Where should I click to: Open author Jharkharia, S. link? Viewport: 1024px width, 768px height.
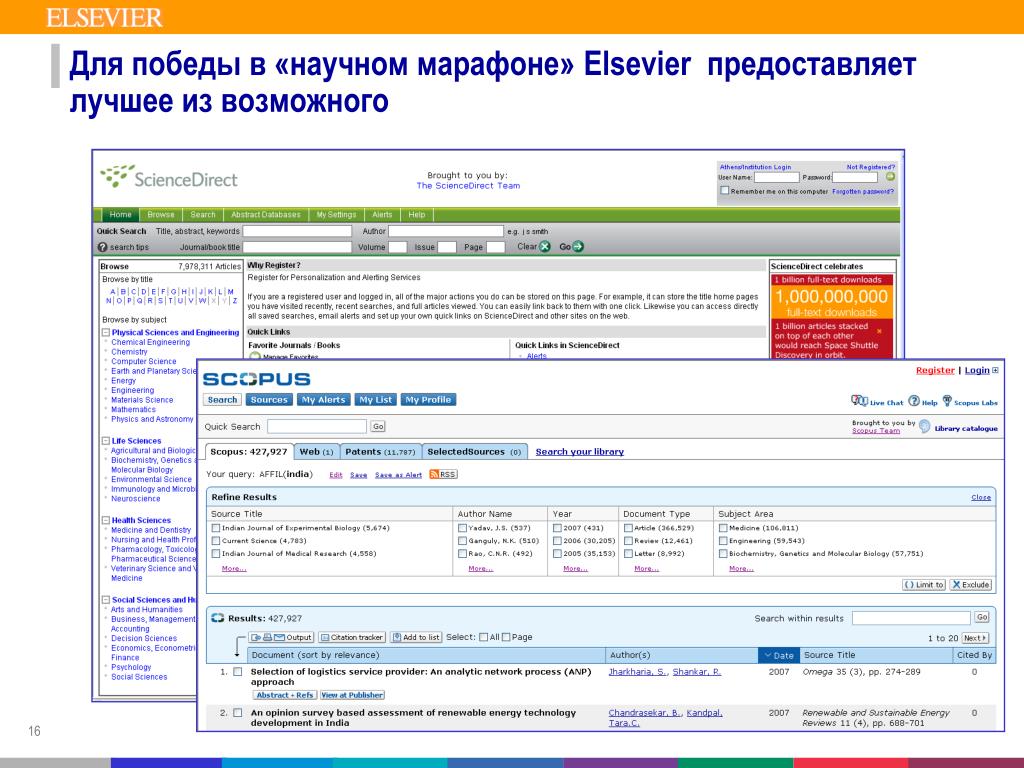638,672
